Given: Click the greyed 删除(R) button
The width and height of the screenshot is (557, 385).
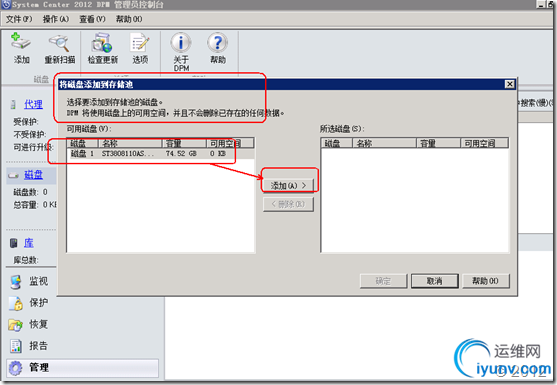Looking at the screenshot, I should coord(288,204).
